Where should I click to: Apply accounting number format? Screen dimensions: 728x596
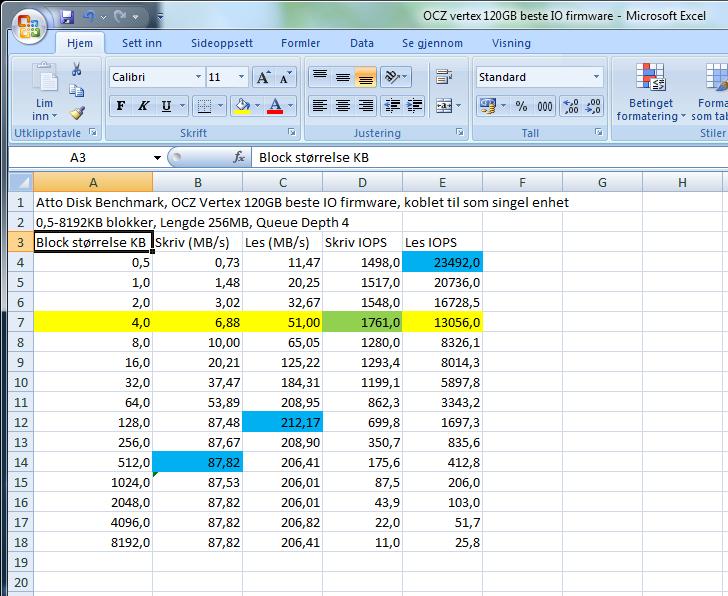click(x=488, y=106)
